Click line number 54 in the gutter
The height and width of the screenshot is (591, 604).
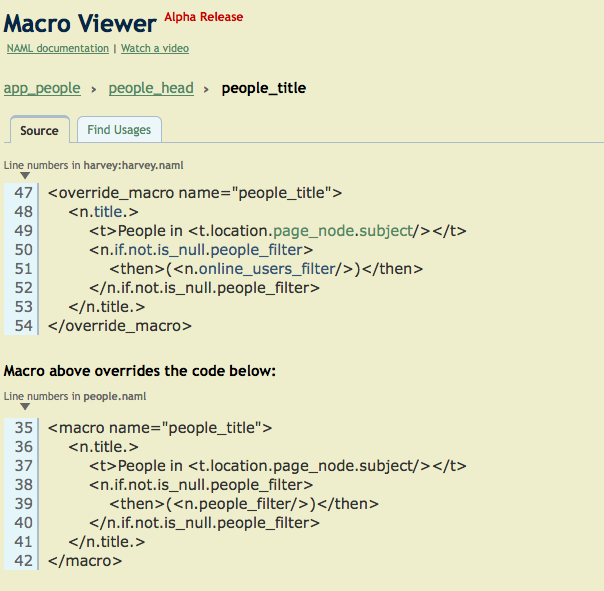tap(23, 325)
